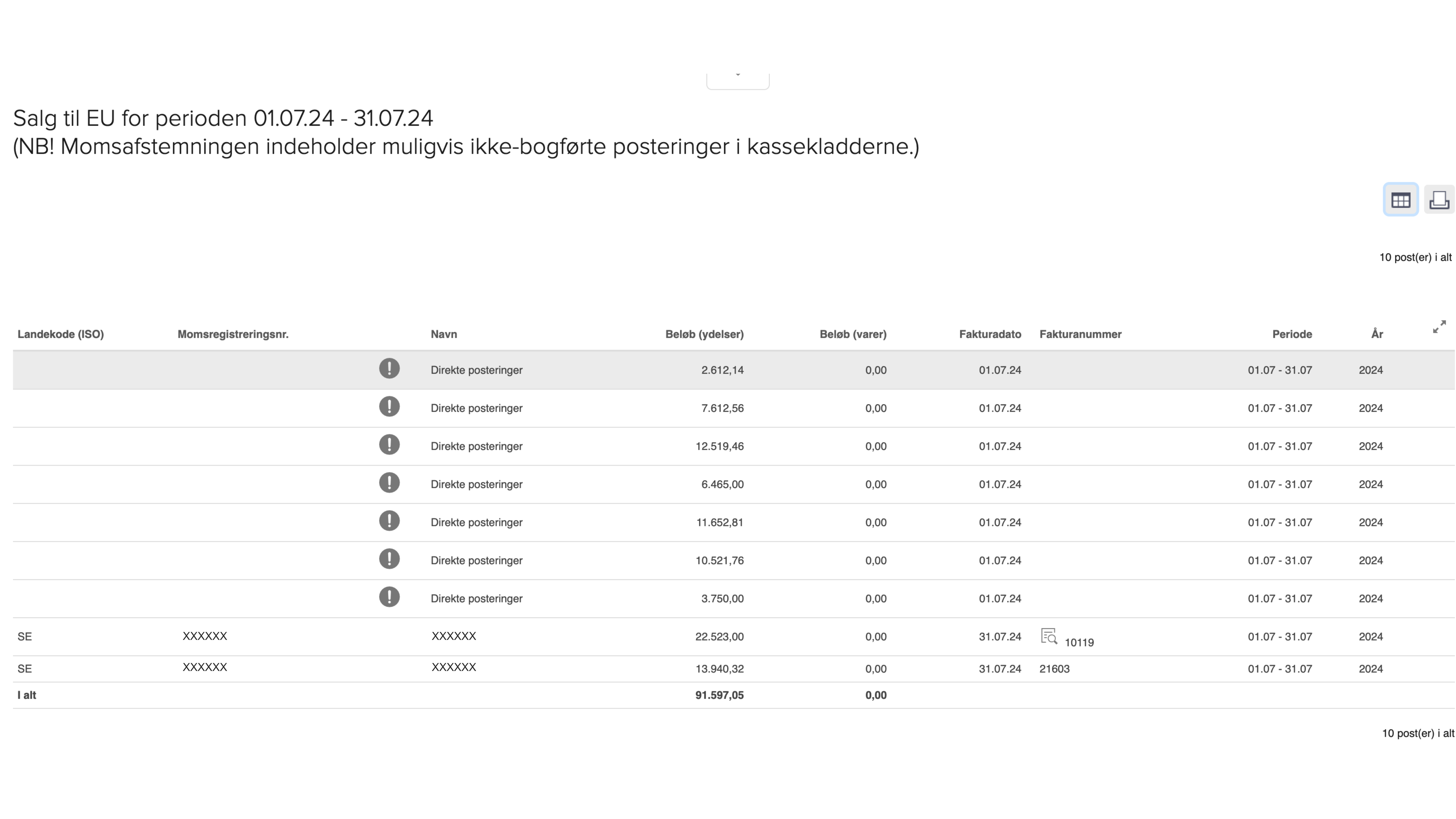Viewport: 1456px width, 819px height.
Task: Click Direkte posteringer in 3.750,00 row
Action: coord(477,599)
